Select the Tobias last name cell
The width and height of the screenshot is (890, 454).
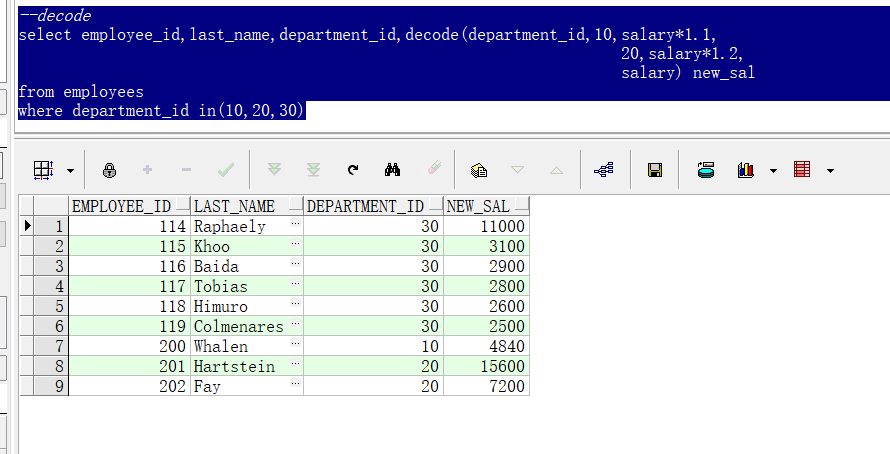click(x=247, y=286)
